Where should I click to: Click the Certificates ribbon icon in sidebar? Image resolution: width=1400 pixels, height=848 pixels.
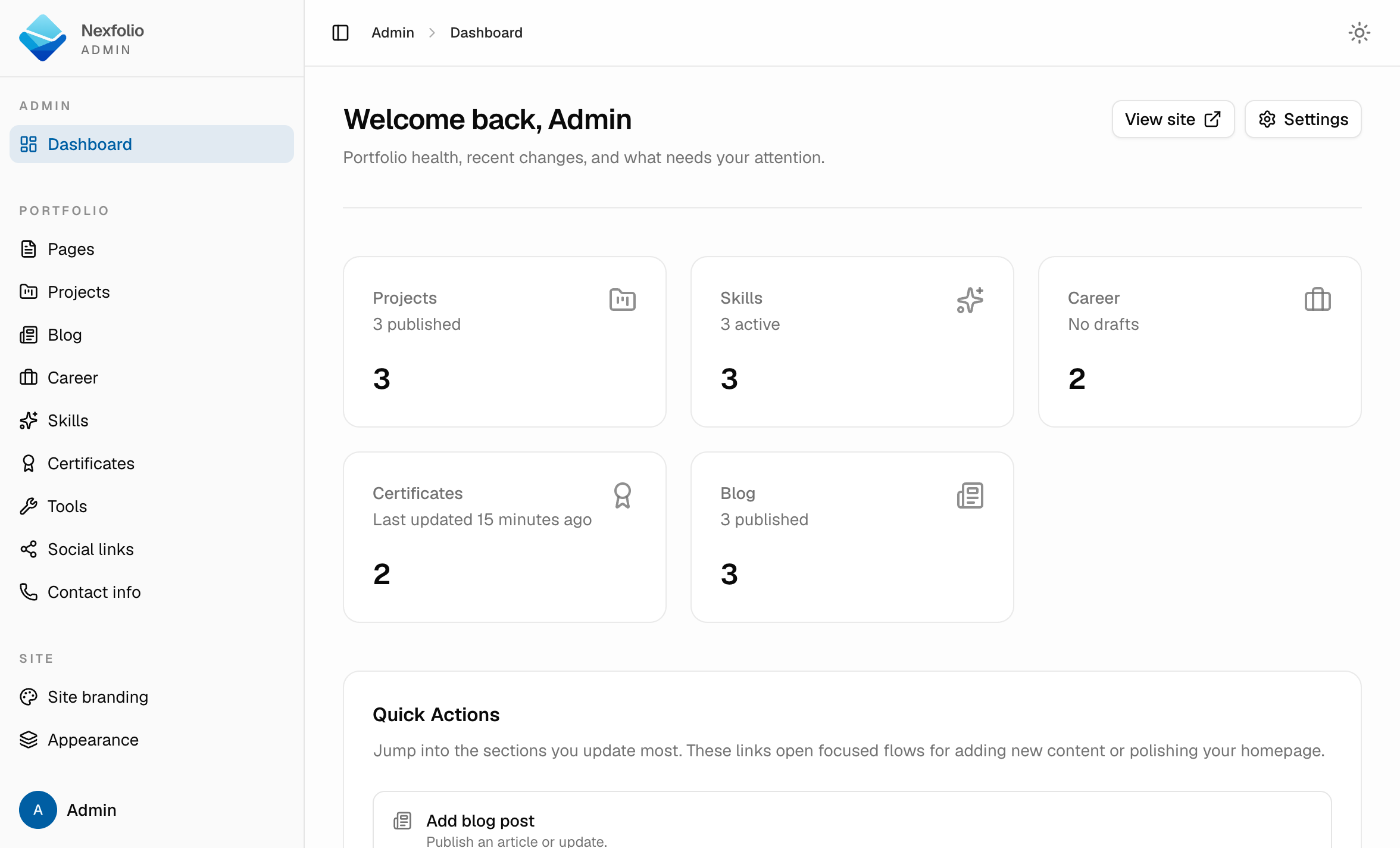pos(29,463)
